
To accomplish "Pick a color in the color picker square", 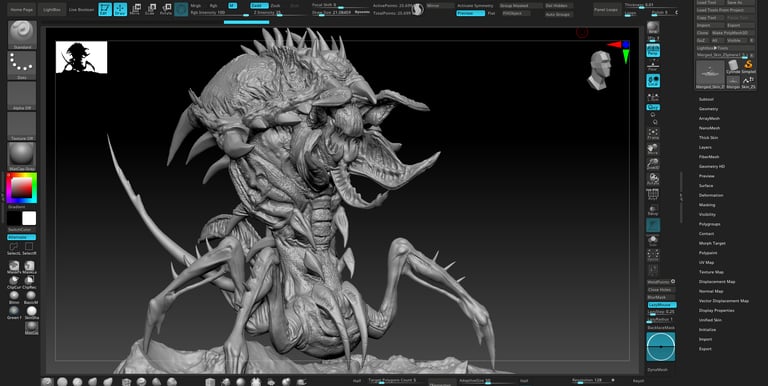I will [22, 187].
